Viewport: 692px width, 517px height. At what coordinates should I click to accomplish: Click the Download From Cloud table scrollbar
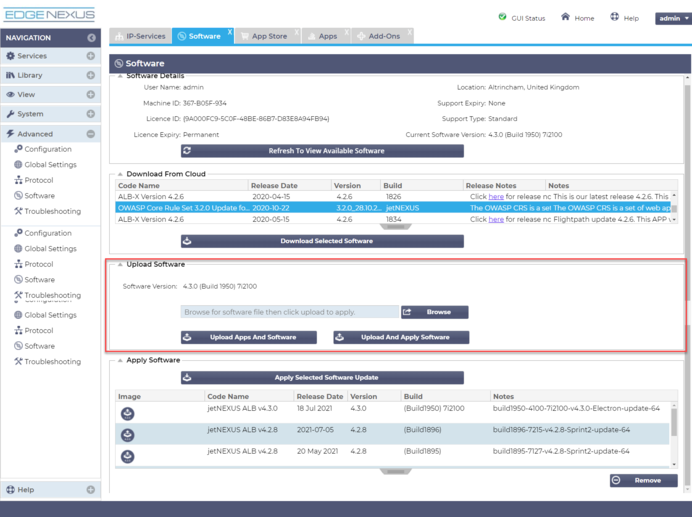point(674,208)
